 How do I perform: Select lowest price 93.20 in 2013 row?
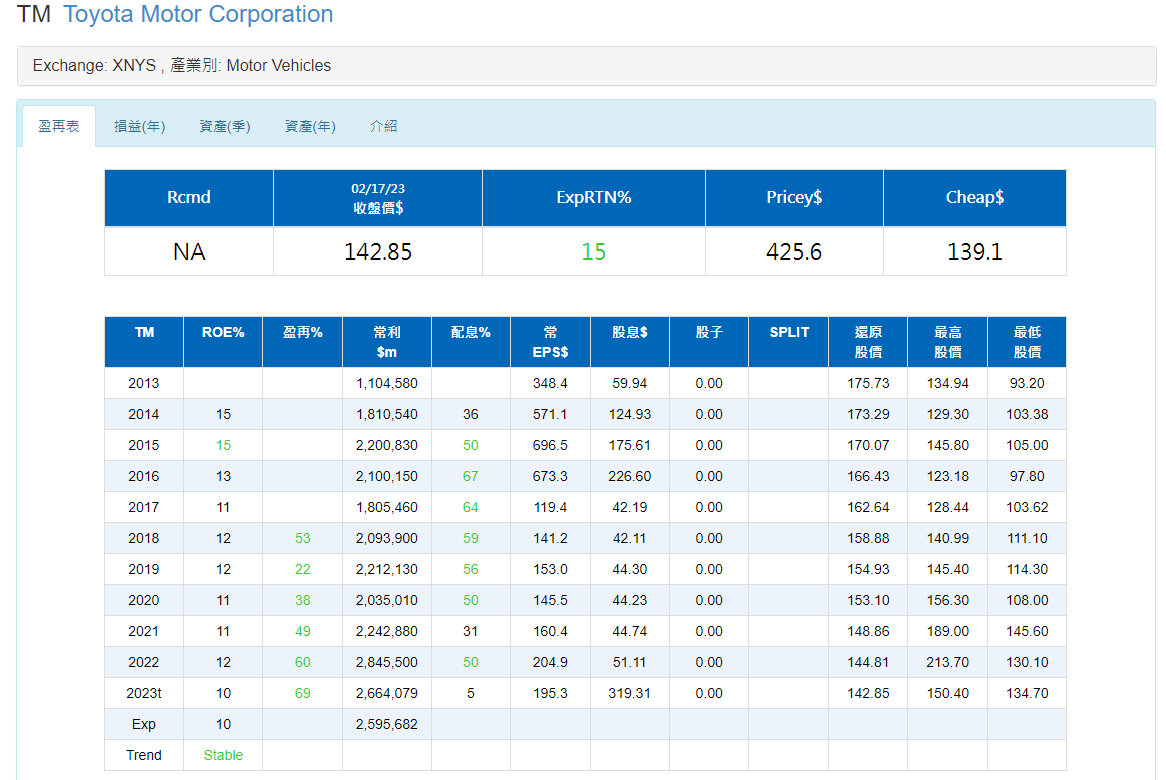(1027, 384)
